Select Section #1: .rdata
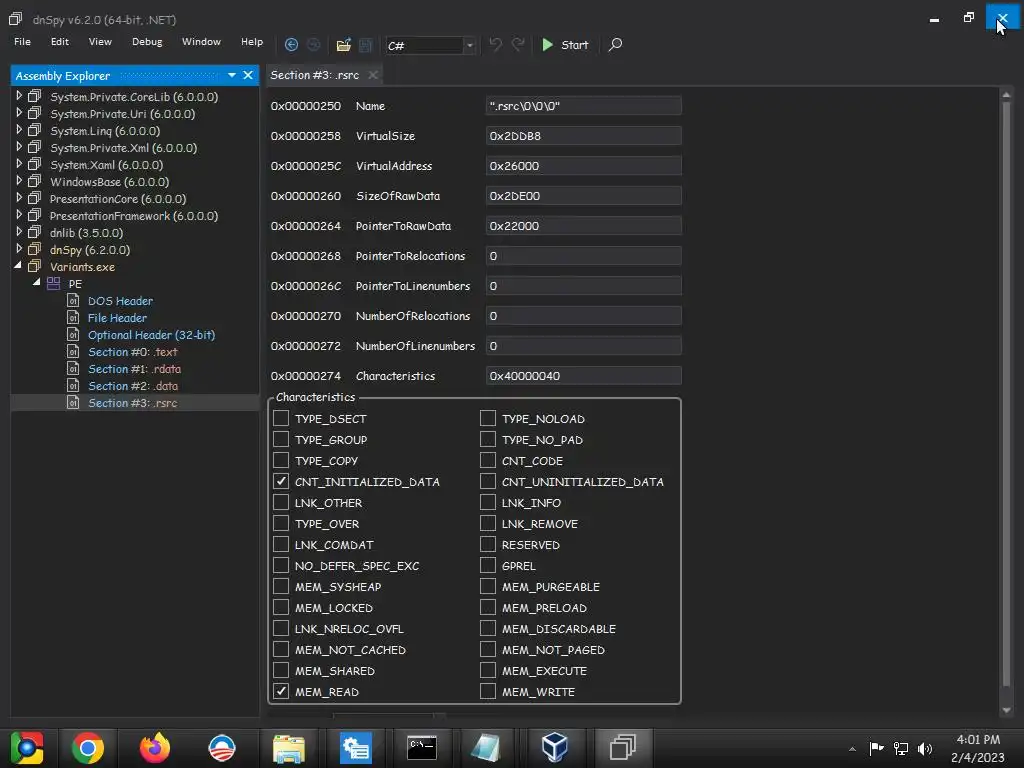The image size is (1024, 768). (x=135, y=369)
